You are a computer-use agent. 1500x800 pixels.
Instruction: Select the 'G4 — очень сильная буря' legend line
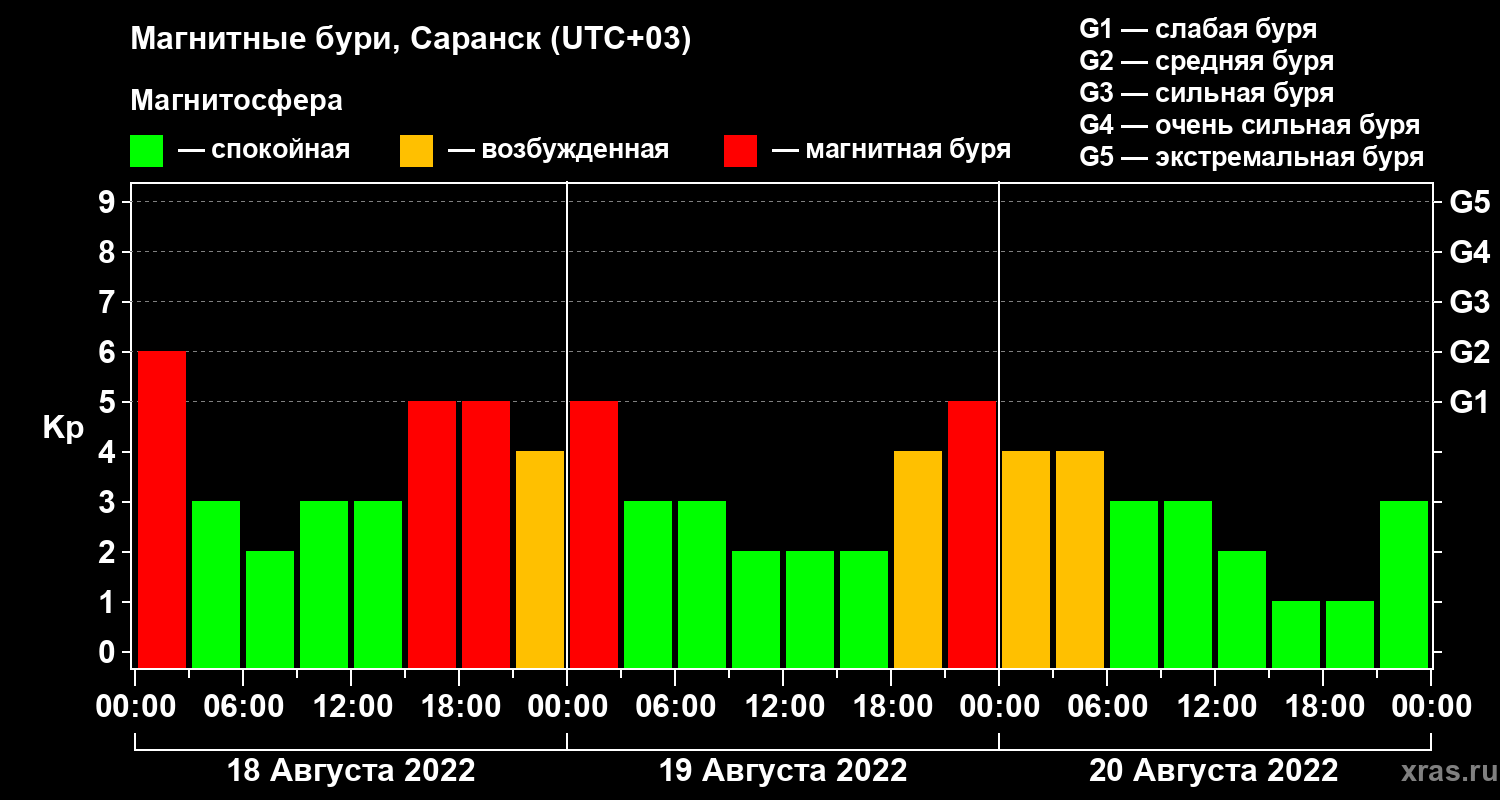point(1250,126)
